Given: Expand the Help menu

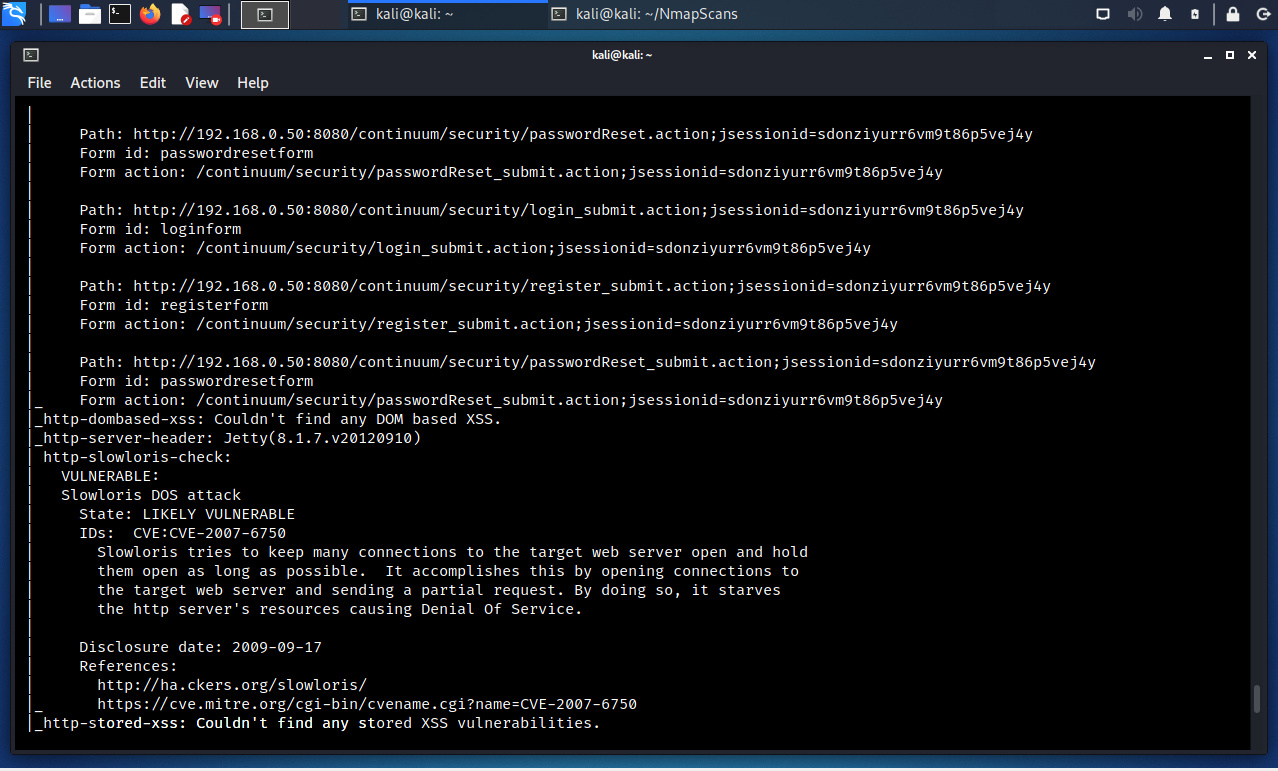Looking at the screenshot, I should [x=253, y=83].
